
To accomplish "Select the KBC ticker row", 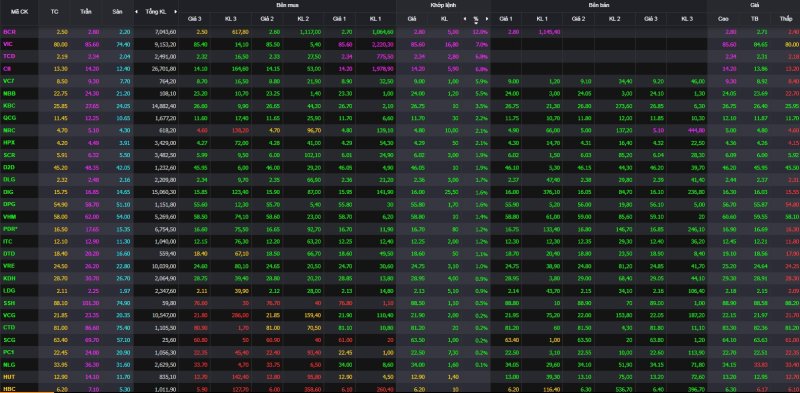I will (400, 106).
